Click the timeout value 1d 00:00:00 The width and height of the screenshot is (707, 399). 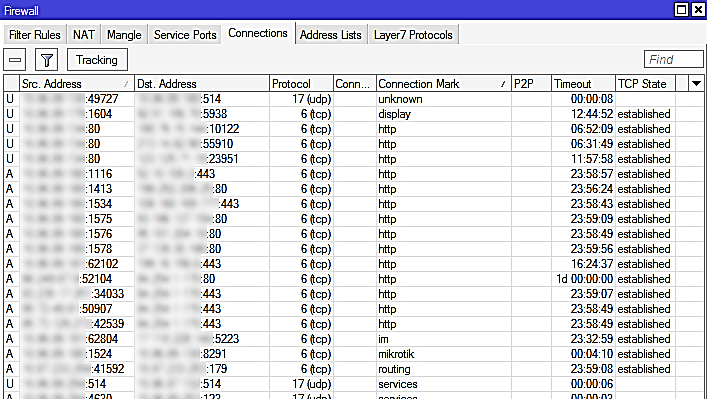[584, 279]
